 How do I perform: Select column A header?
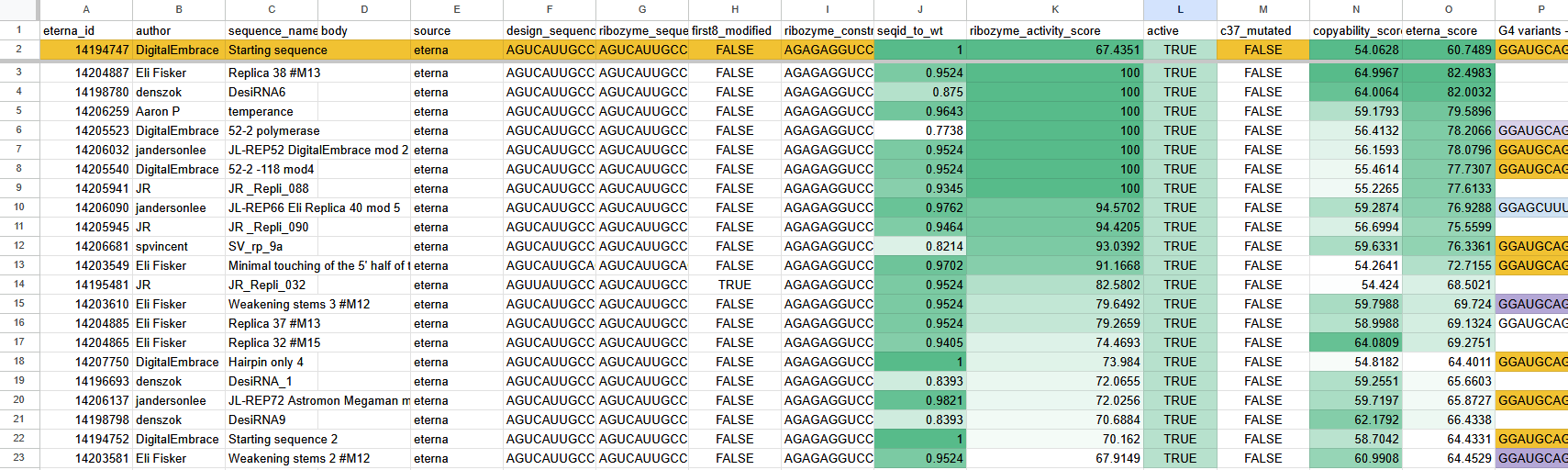(86, 9)
